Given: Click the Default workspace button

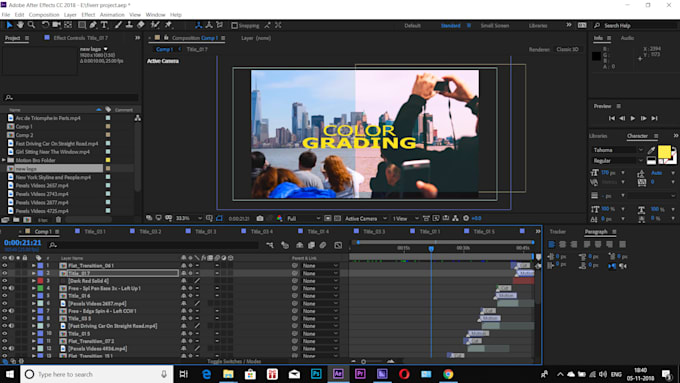Looking at the screenshot, I should point(412,26).
